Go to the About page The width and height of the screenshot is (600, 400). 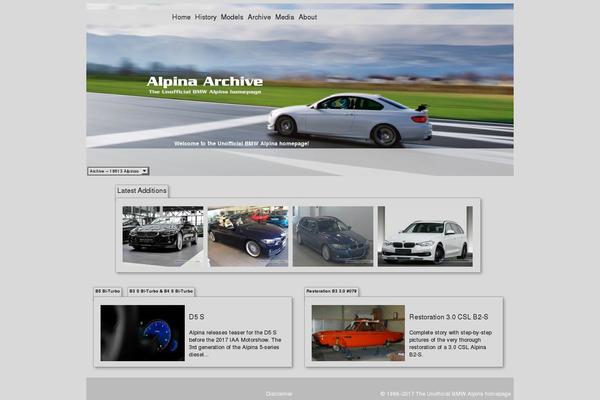tap(308, 17)
